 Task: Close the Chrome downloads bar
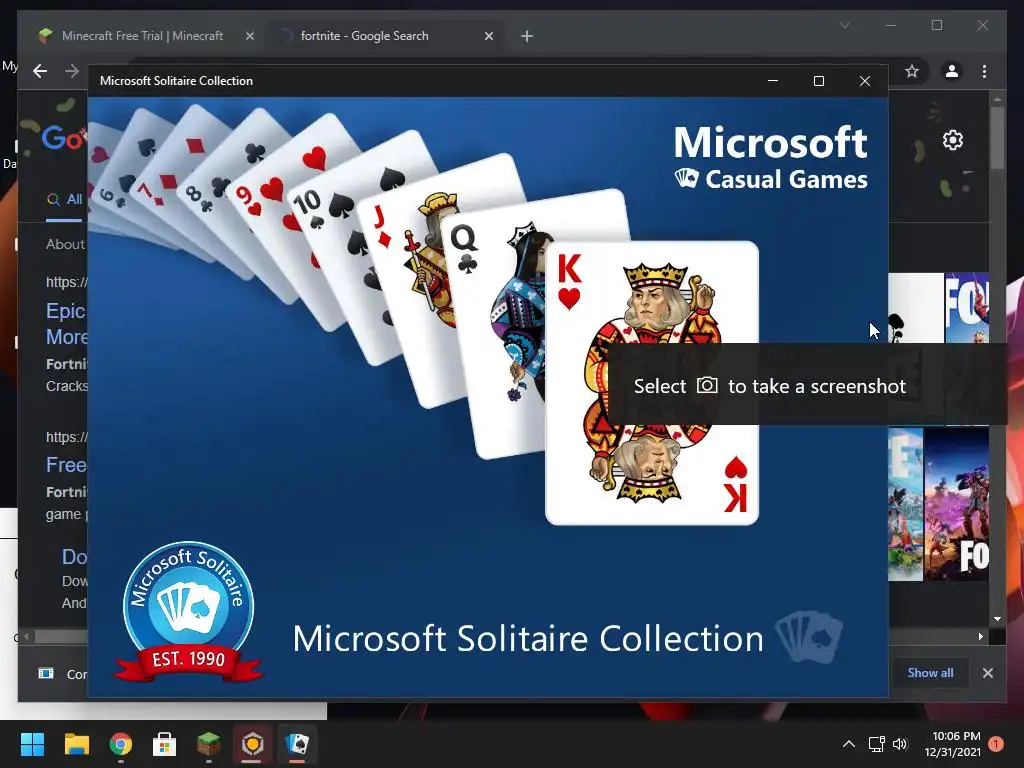tap(987, 673)
